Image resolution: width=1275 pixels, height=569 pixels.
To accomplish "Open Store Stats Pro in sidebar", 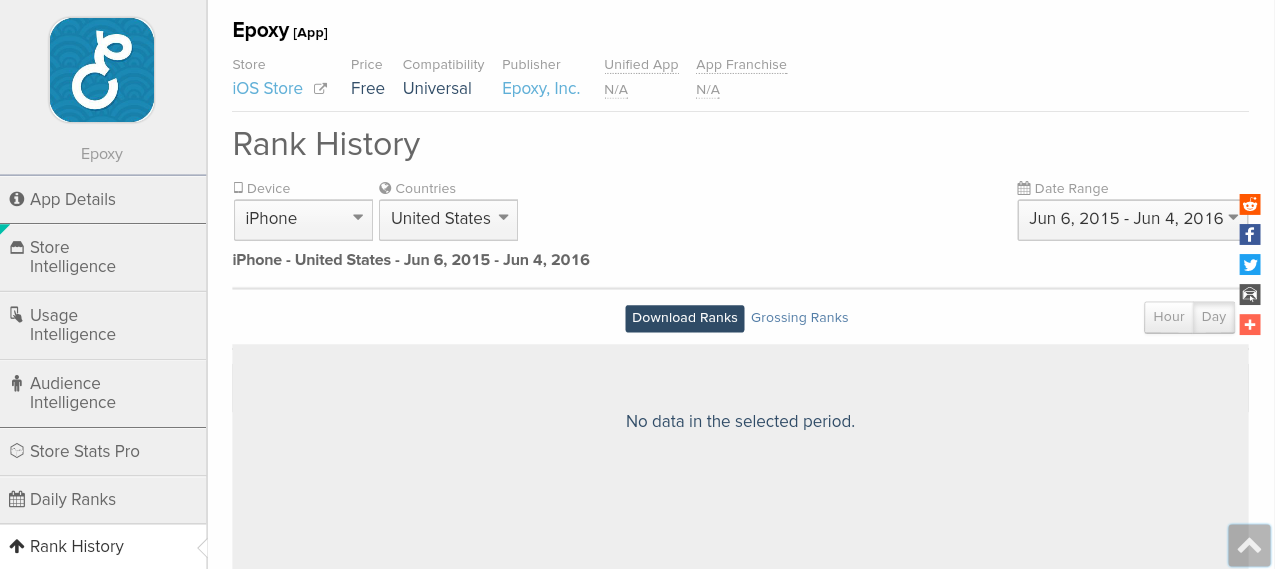I will coord(85,451).
